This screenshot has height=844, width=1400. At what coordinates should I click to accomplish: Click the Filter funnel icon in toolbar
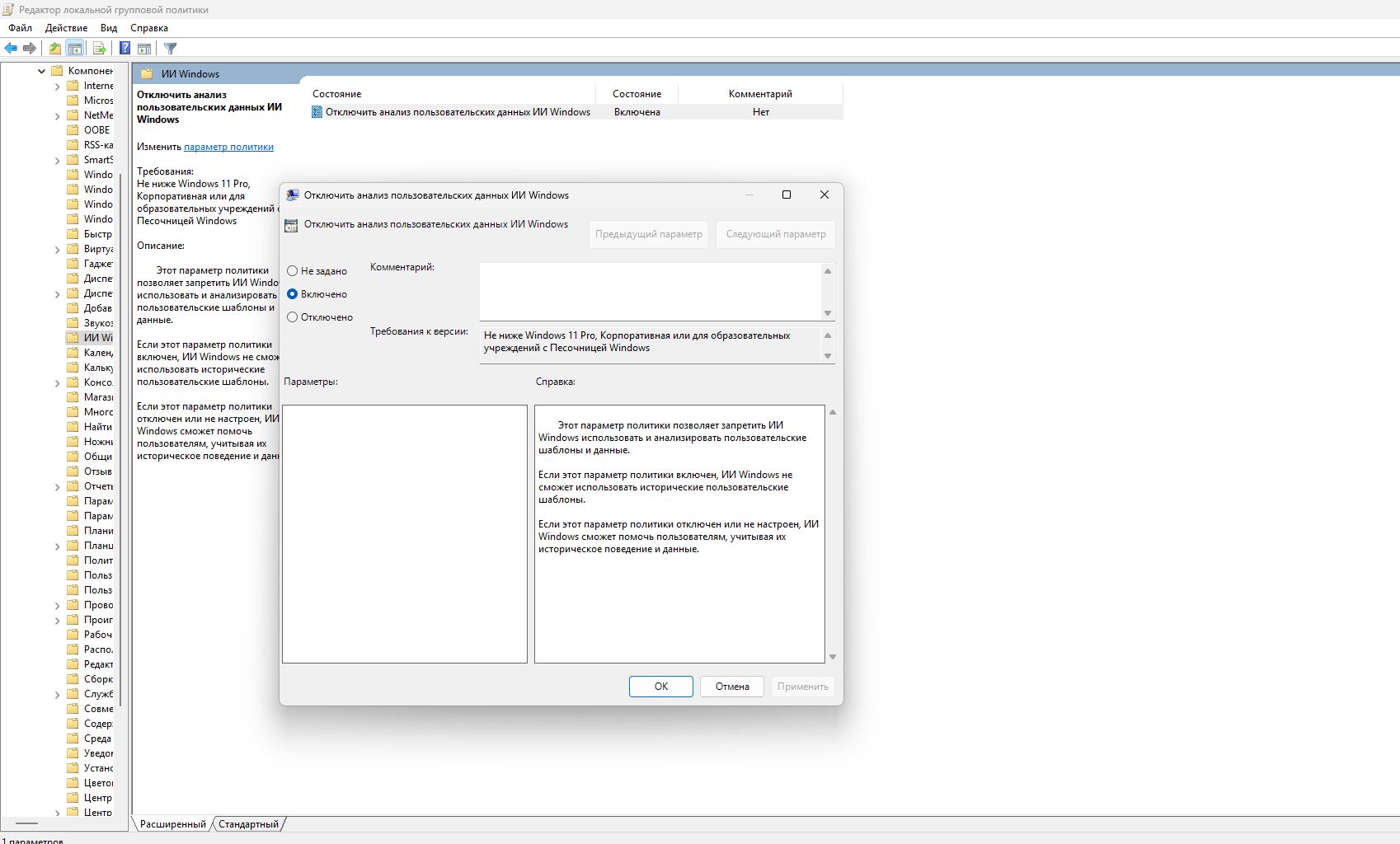tap(171, 49)
